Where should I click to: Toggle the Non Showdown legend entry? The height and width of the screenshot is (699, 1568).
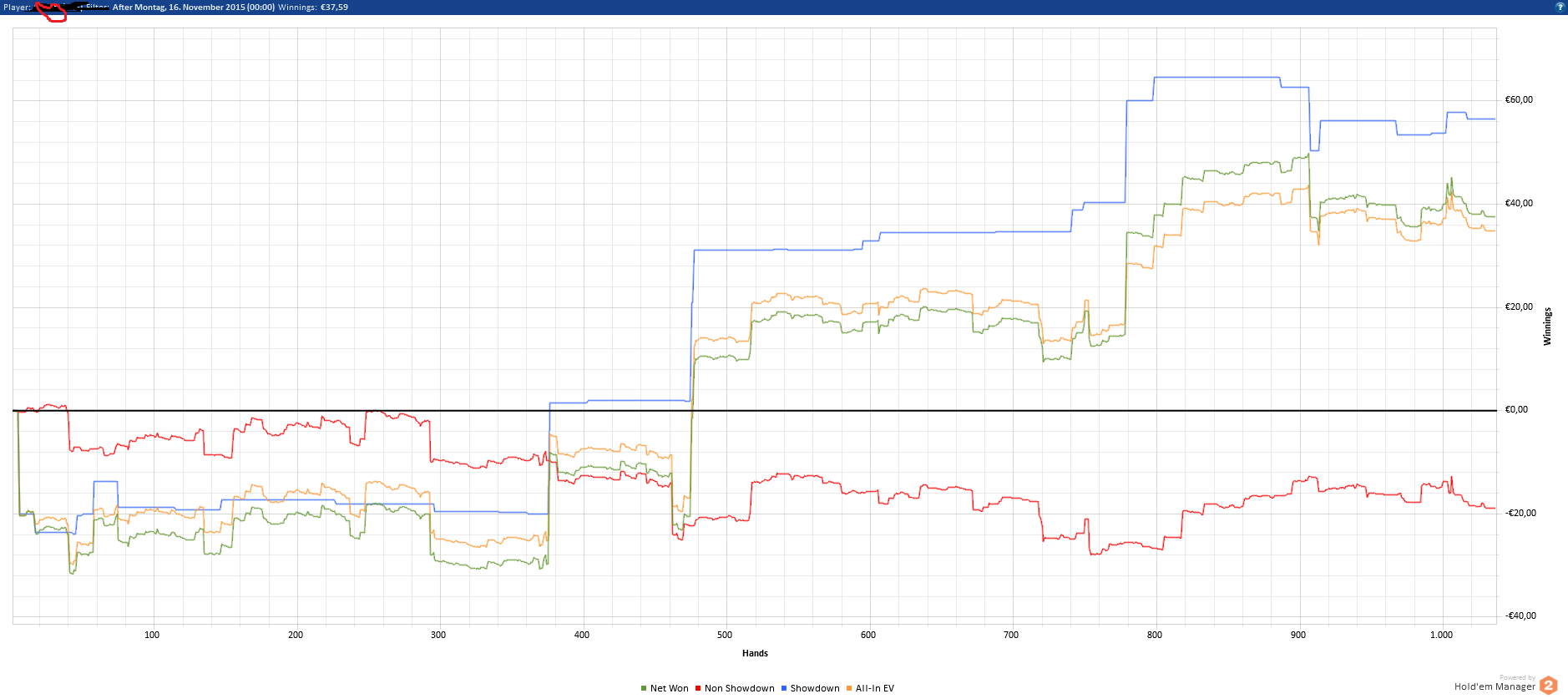pyautogui.click(x=735, y=688)
